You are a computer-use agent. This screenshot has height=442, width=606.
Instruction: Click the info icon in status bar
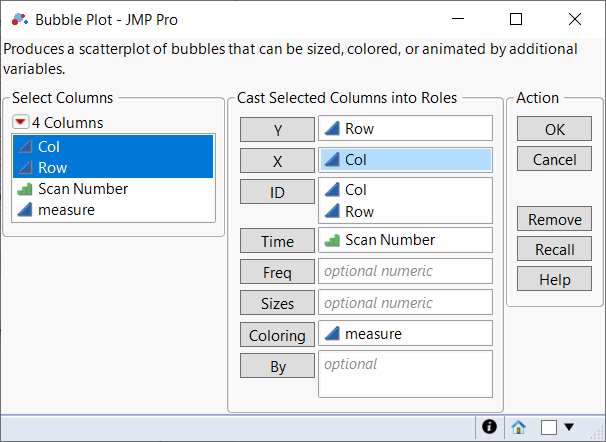coord(489,427)
